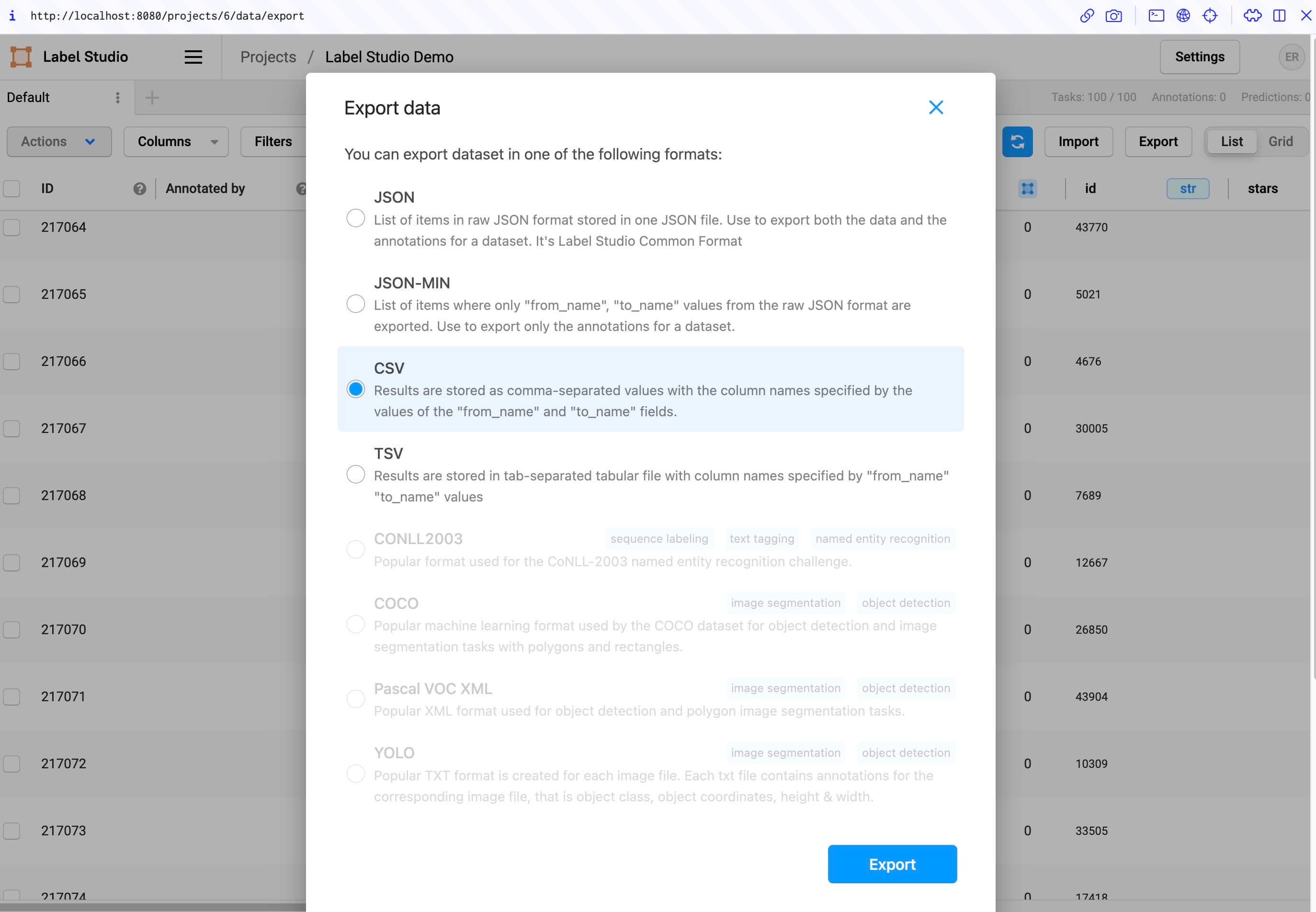Click the sequence labeling tag

point(658,539)
